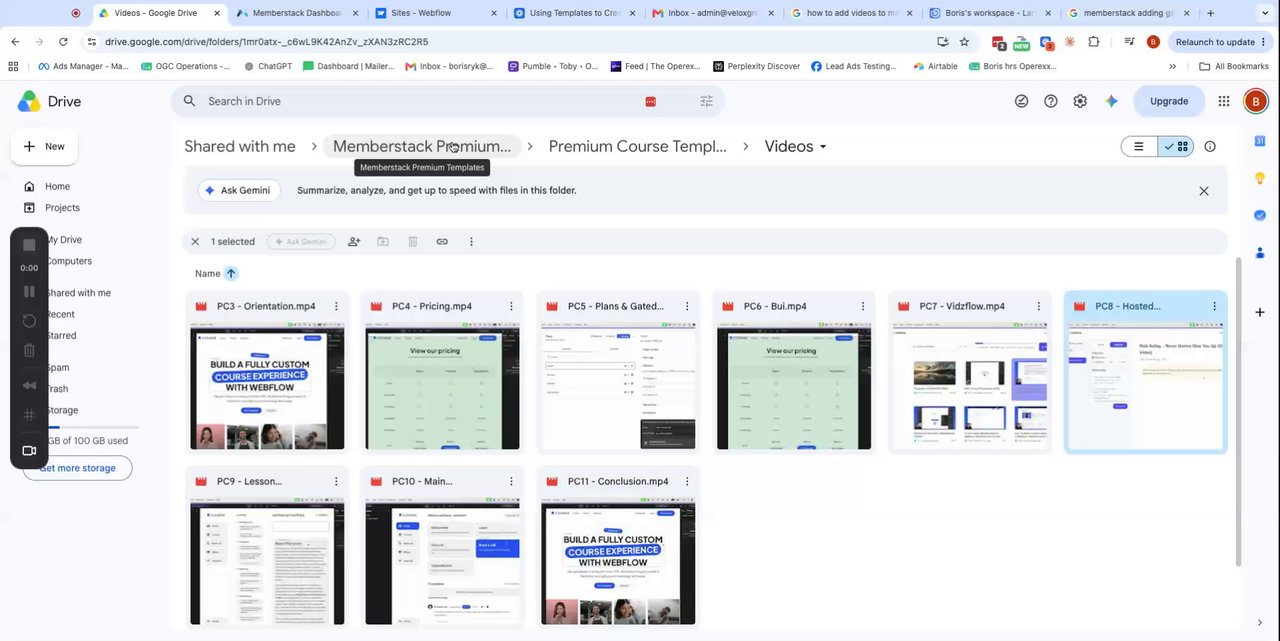Open Contacts side panel icon
Viewport: 1280px width, 641px height.
tap(1260, 252)
